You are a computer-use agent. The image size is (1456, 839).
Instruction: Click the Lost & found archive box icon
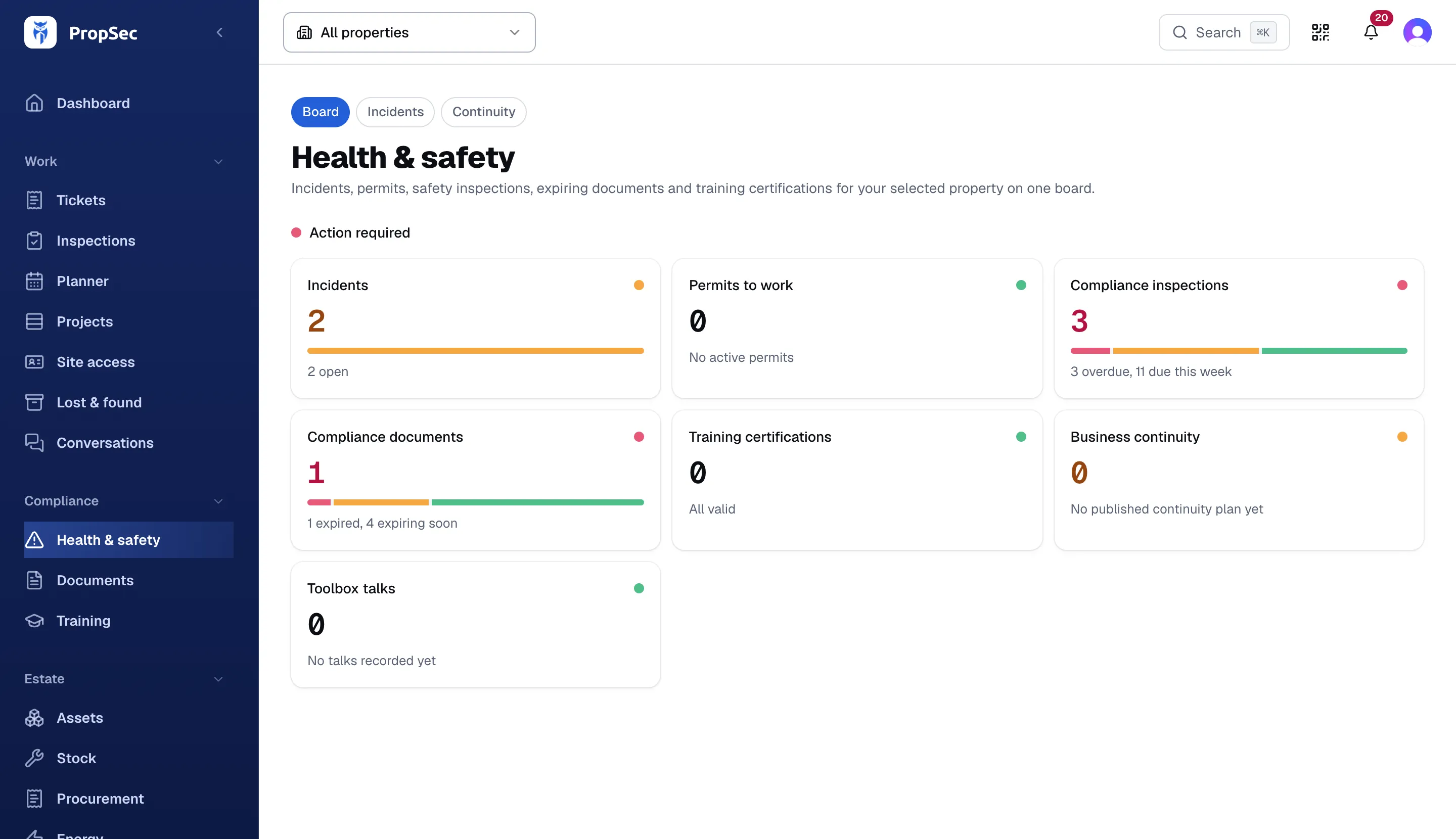click(34, 402)
